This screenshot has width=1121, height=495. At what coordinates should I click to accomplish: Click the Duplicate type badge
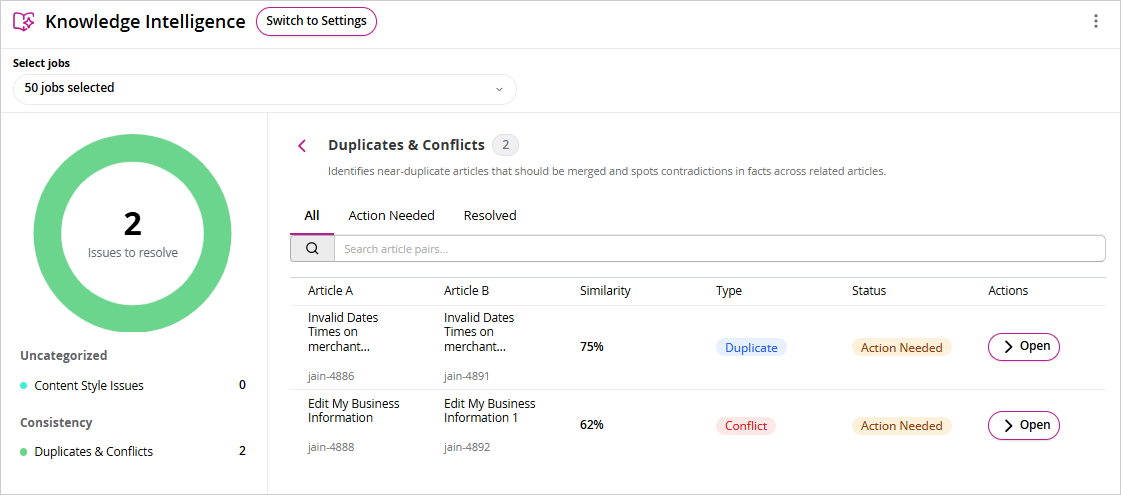751,348
